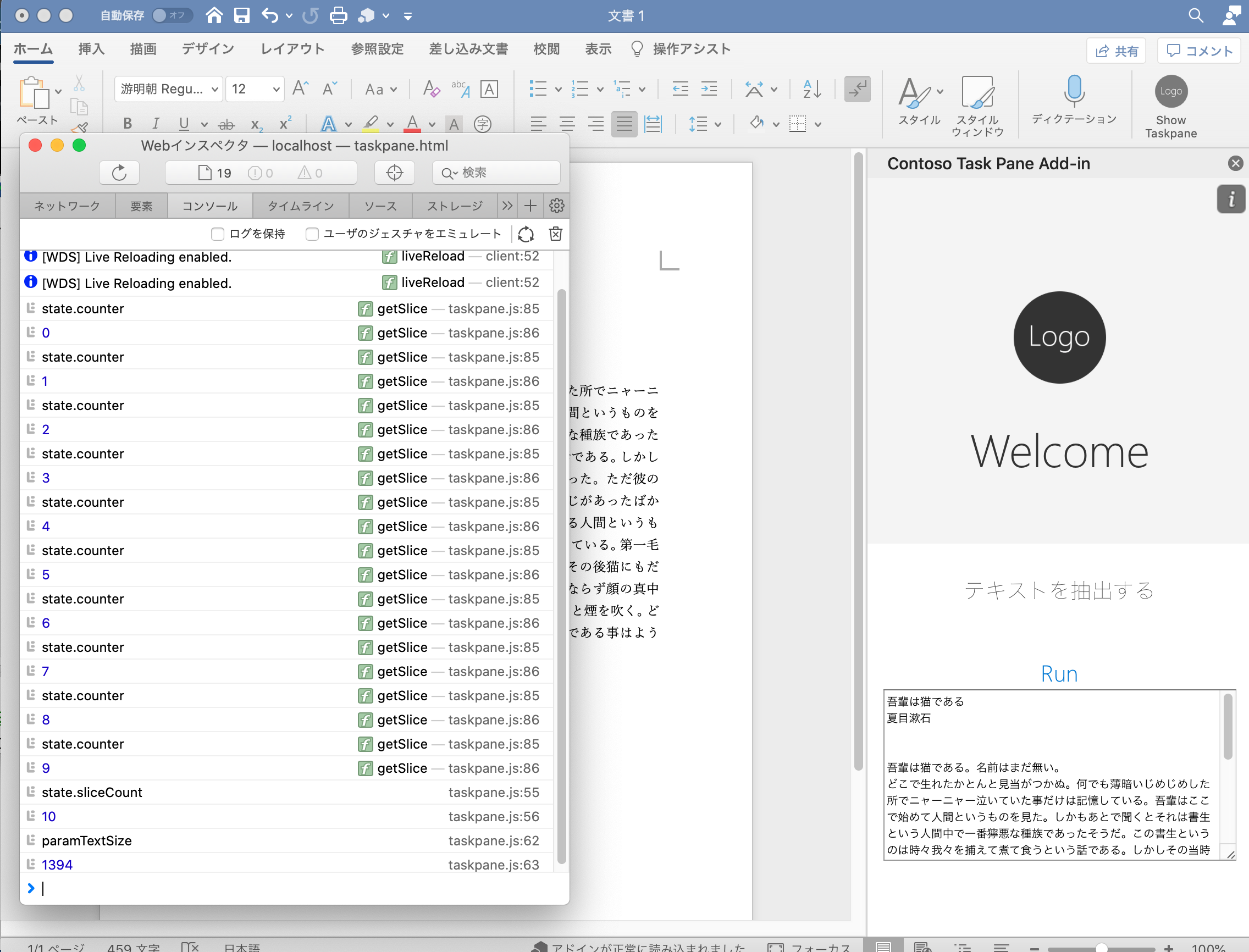Viewport: 1249px width, 952px height.
Task: Center align the paragraph
Action: point(567,124)
